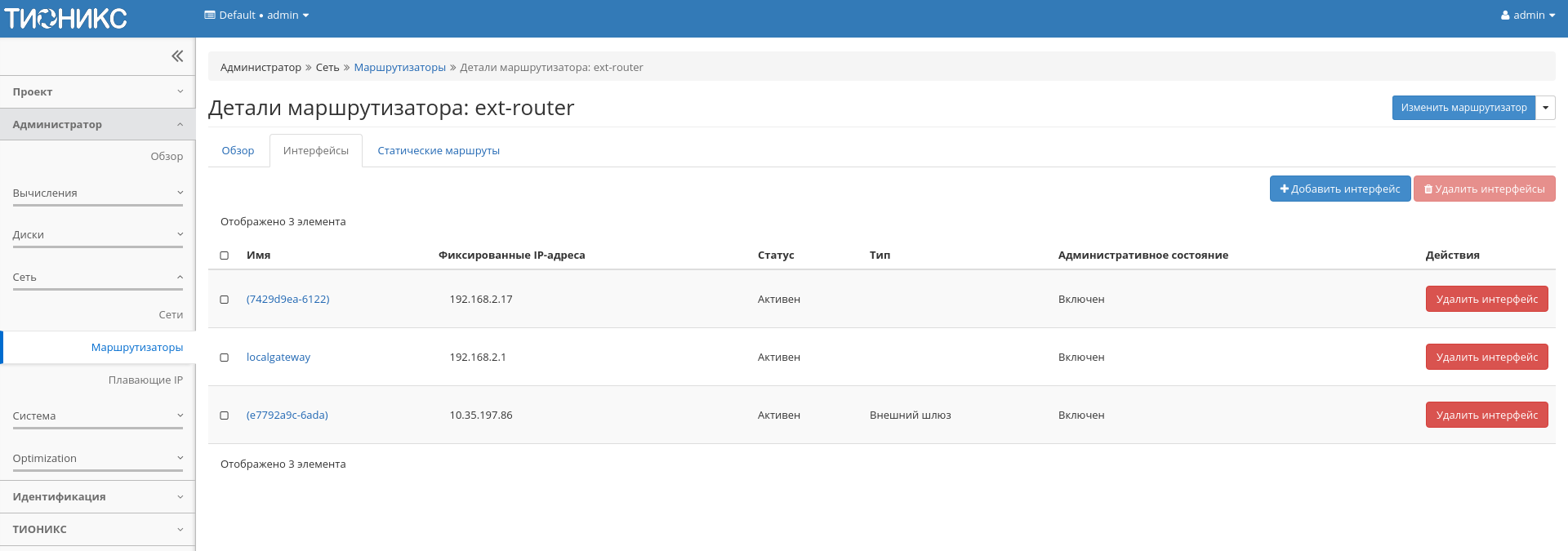
Task: Expand the Идентификация sidebar section
Action: click(97, 497)
